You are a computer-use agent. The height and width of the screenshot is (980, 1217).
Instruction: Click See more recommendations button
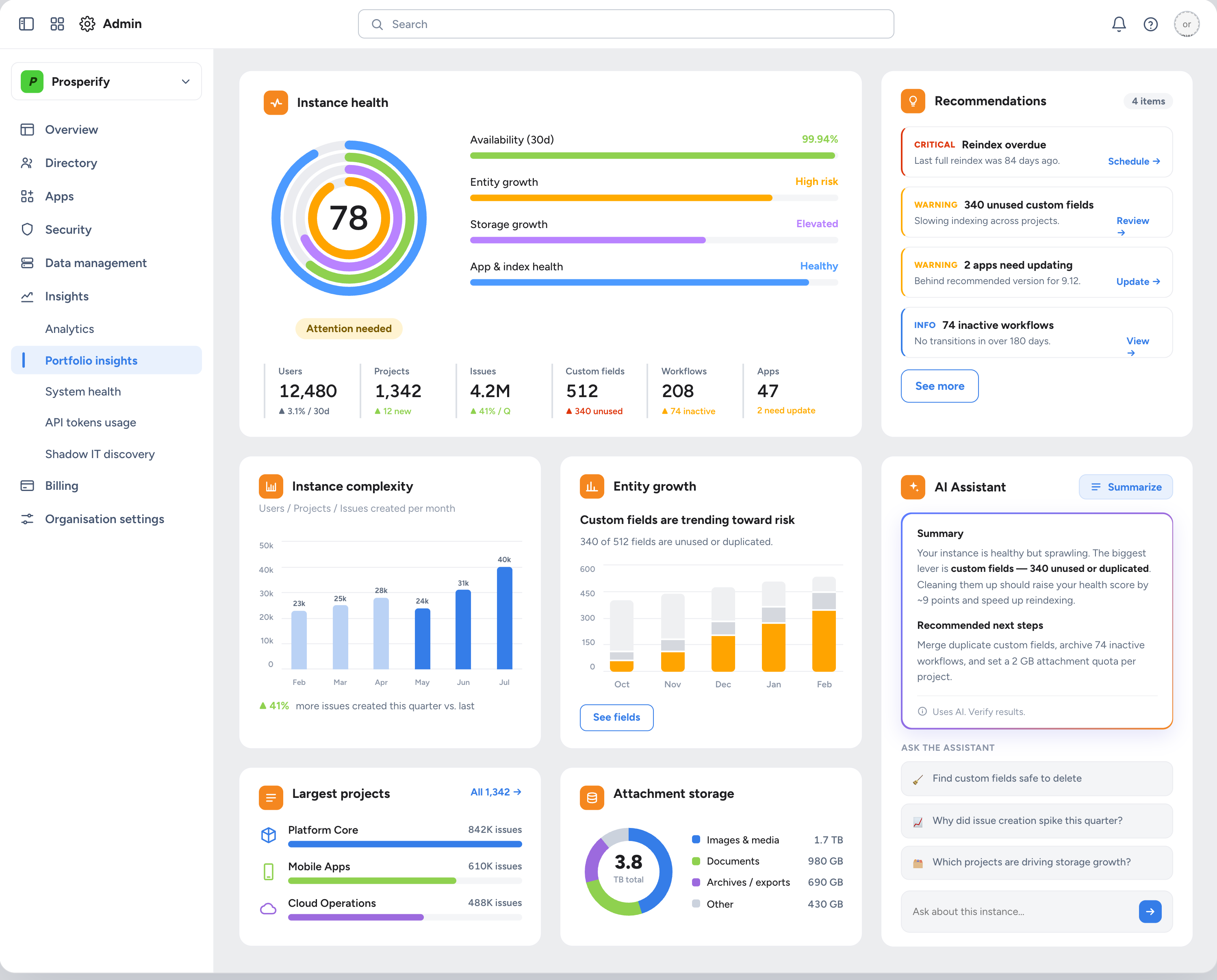click(939, 386)
